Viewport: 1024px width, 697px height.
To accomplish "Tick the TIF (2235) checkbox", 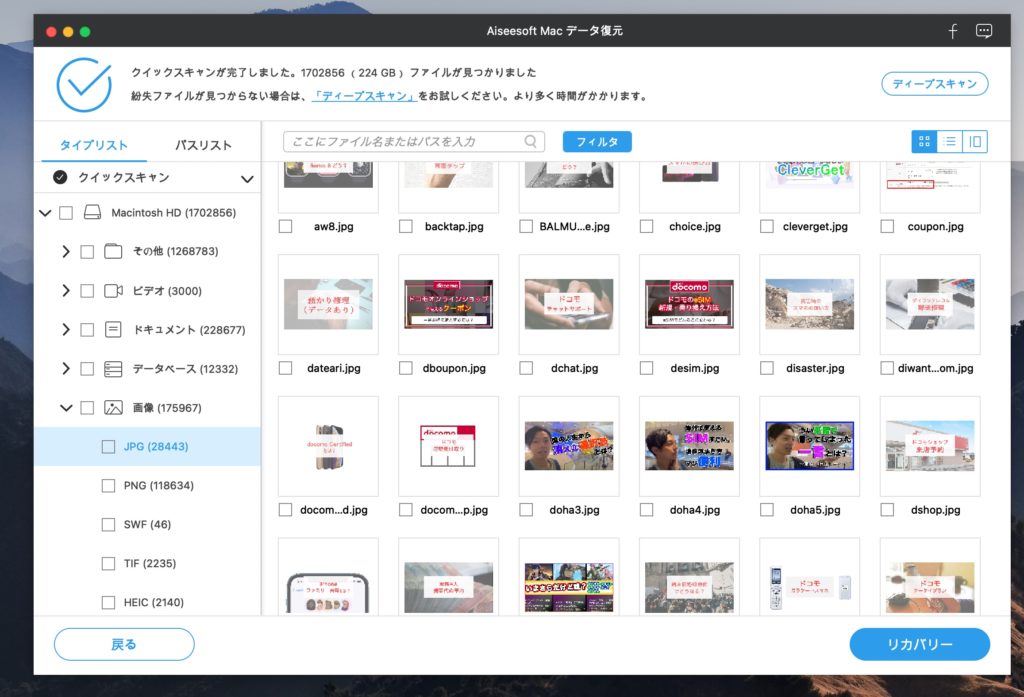I will (x=108, y=564).
